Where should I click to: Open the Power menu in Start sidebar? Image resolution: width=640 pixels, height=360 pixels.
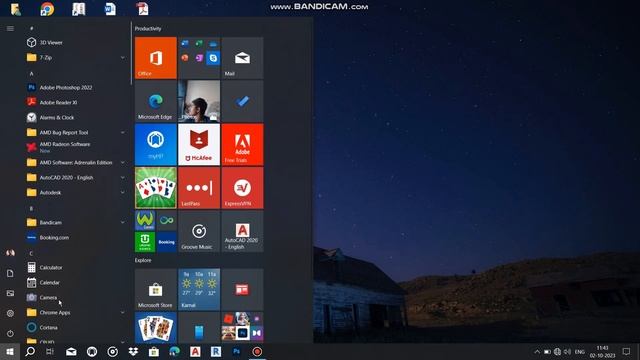tap(10, 333)
